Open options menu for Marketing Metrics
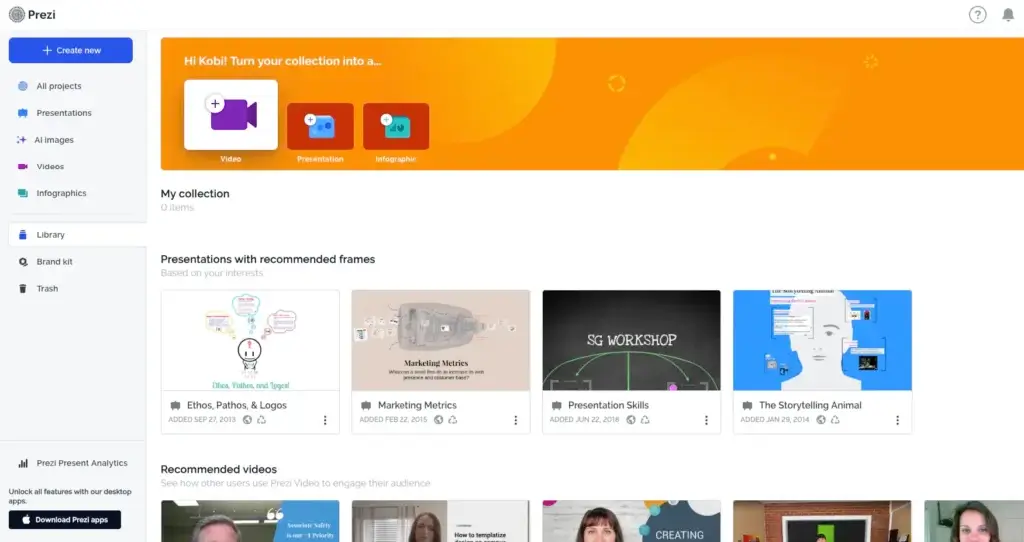Viewport: 1024px width, 542px height. 515,421
